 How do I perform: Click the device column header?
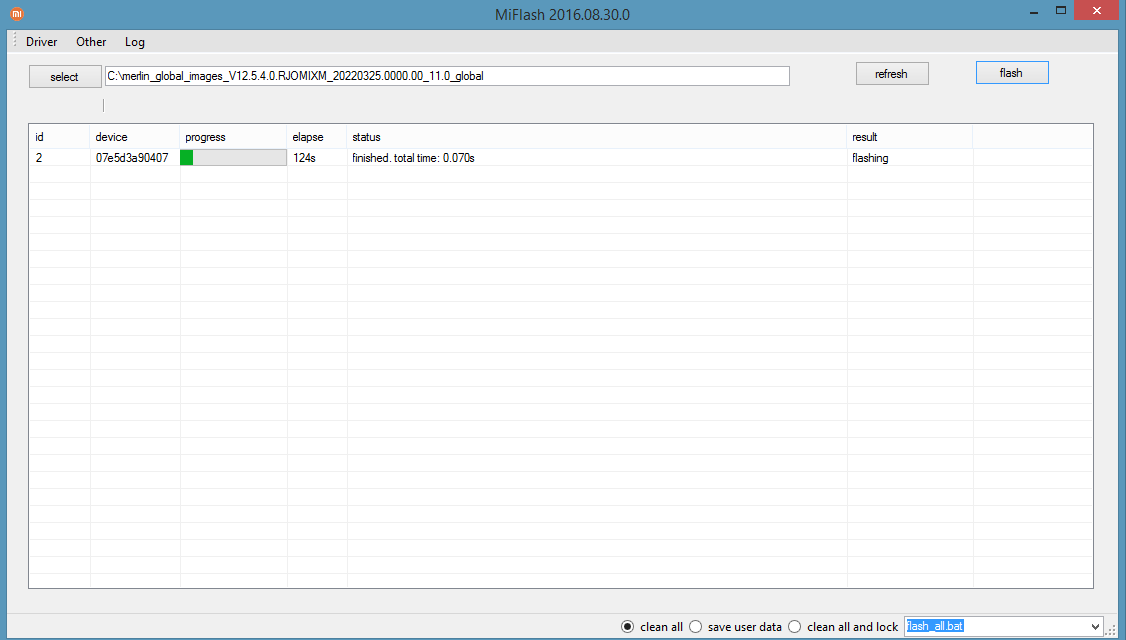pyautogui.click(x=134, y=137)
